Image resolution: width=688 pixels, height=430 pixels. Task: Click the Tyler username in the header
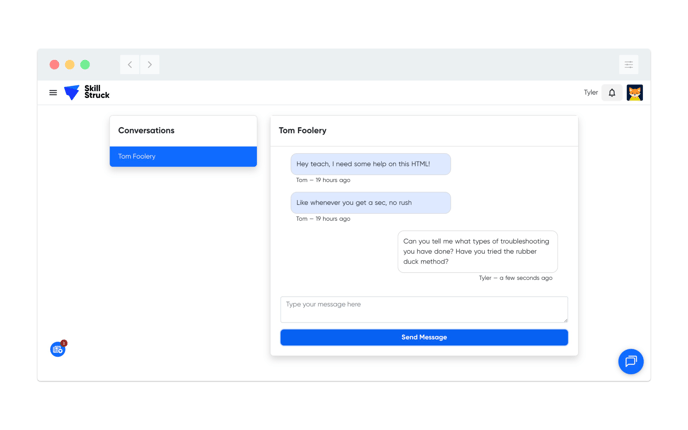pyautogui.click(x=590, y=93)
